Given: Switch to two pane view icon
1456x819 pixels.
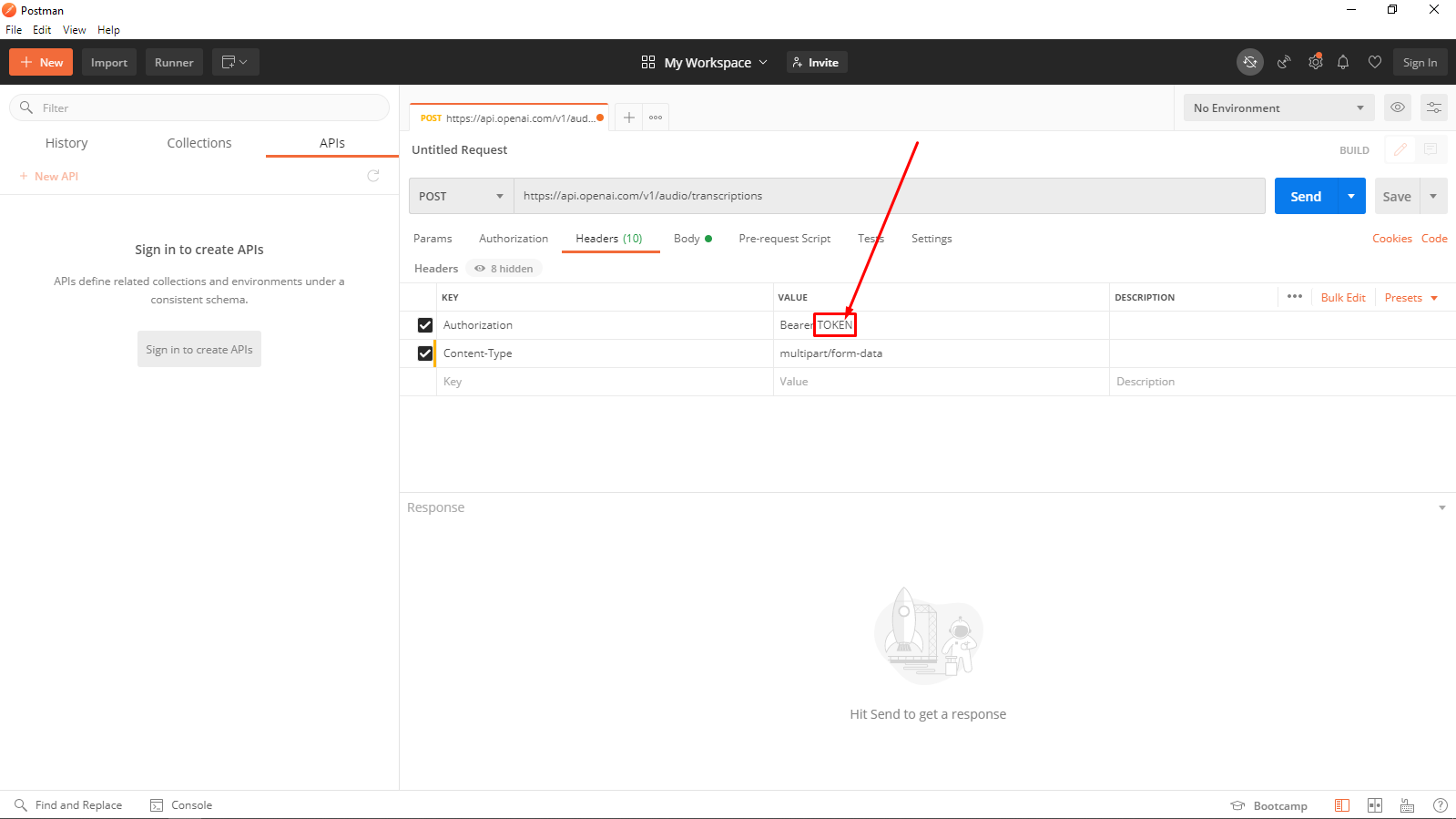Looking at the screenshot, I should pyautogui.click(x=1375, y=805).
